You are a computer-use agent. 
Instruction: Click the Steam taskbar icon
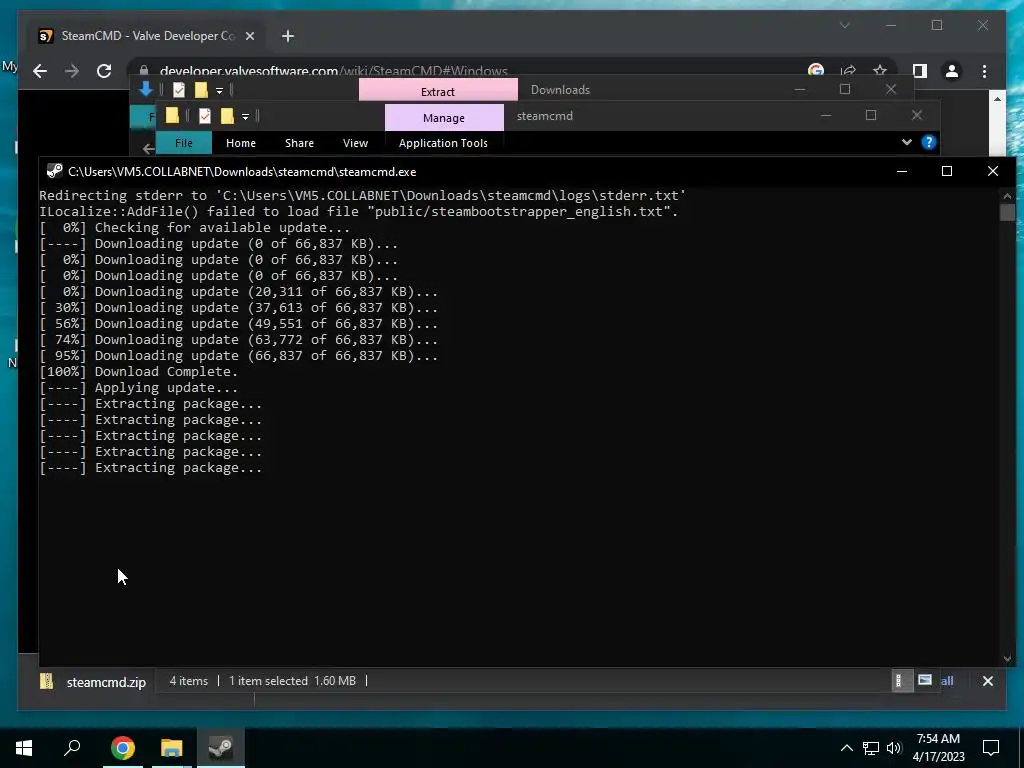tap(221, 748)
